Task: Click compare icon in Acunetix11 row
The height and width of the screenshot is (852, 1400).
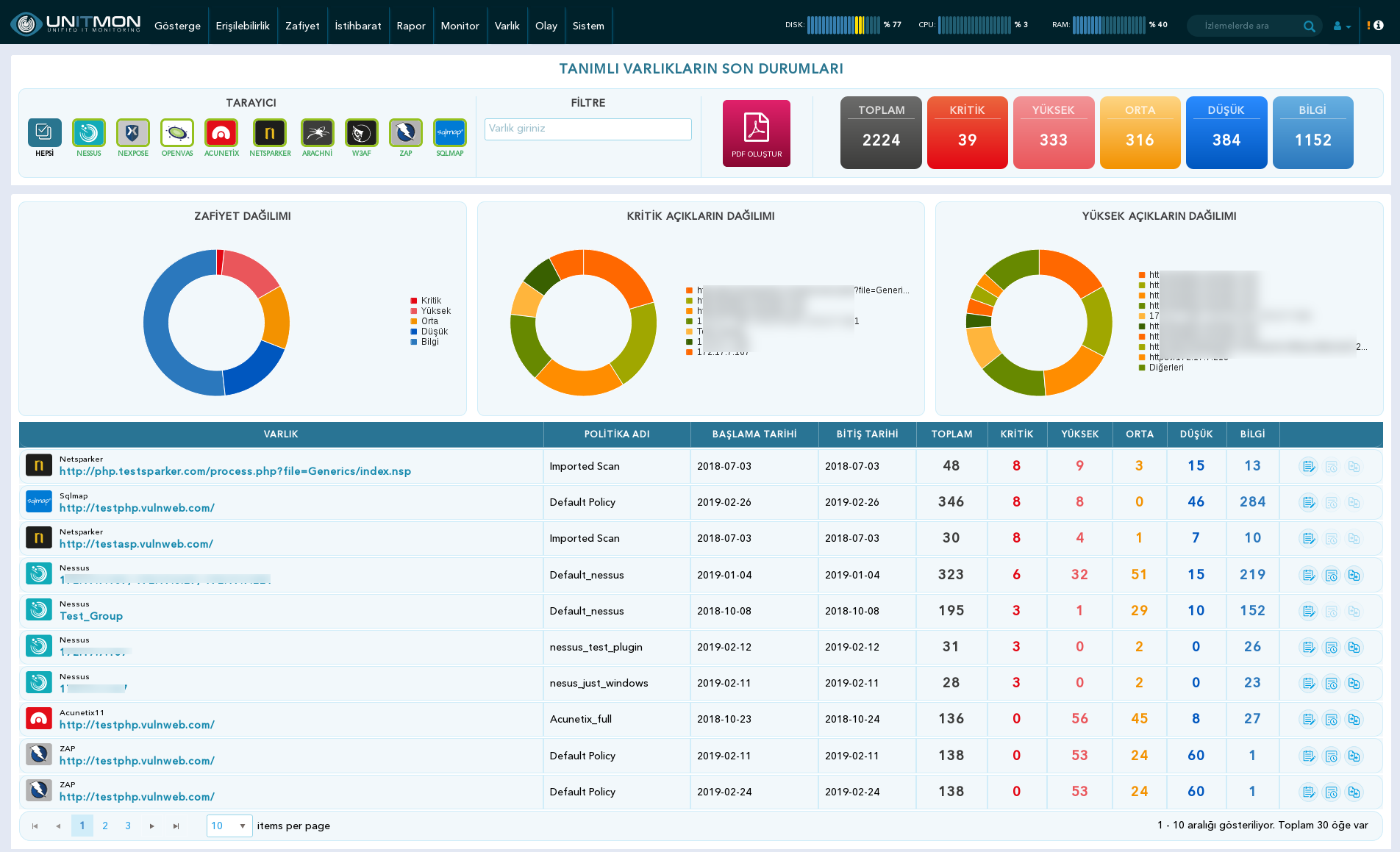Action: [1354, 720]
